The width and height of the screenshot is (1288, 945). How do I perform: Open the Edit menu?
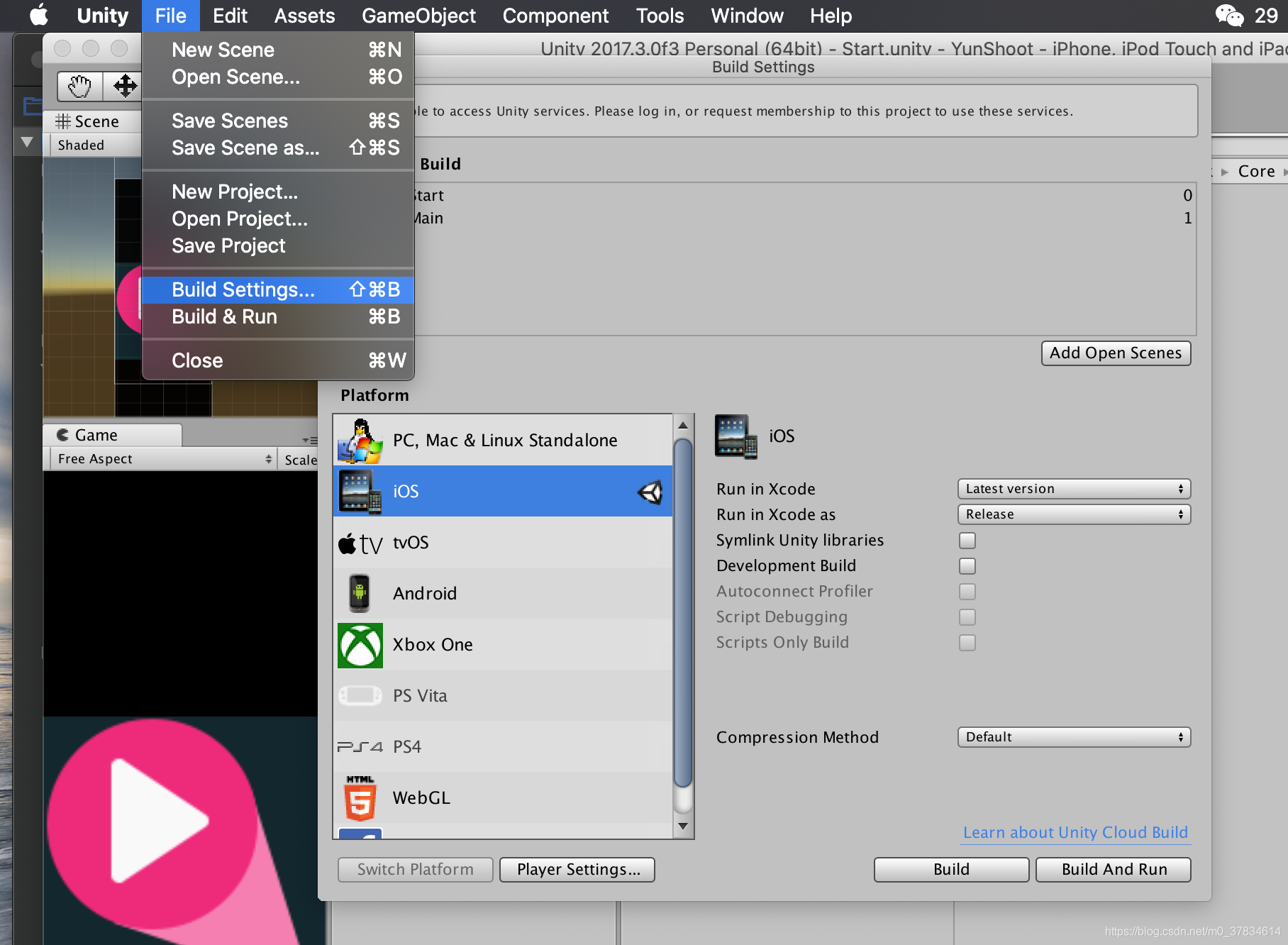(x=231, y=16)
